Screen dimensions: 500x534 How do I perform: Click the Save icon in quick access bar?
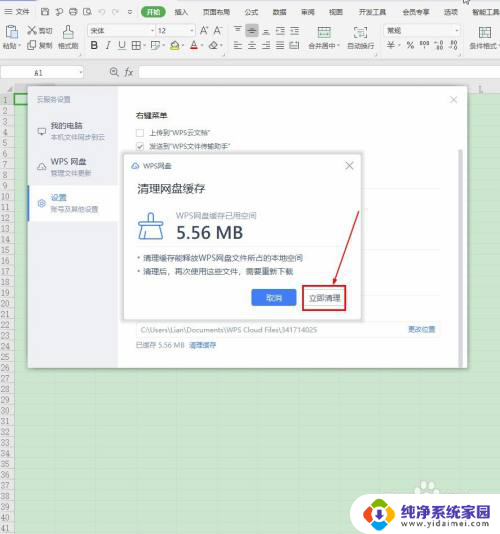coord(45,12)
